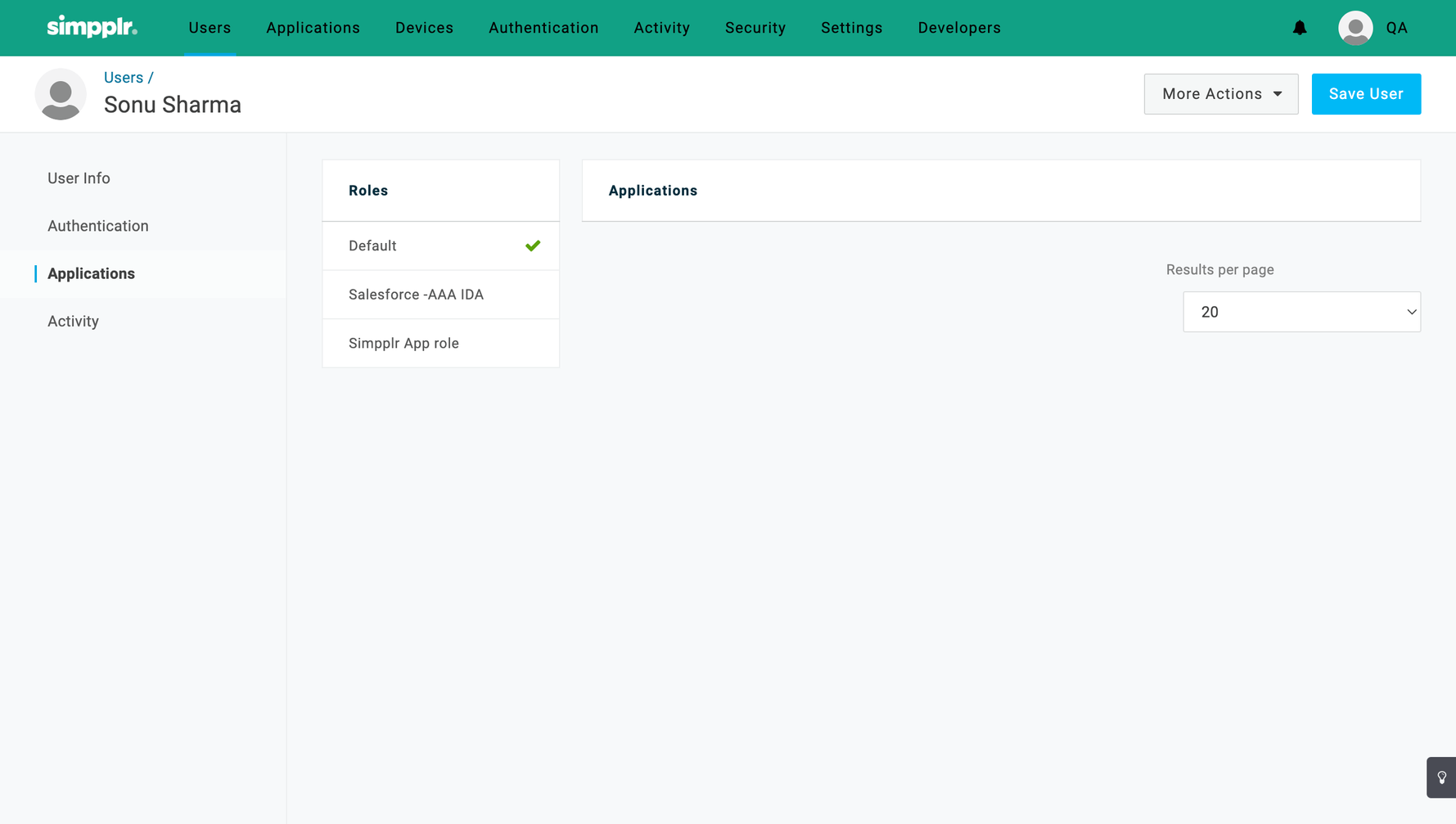Open the Results per page dropdown

tap(1300, 312)
